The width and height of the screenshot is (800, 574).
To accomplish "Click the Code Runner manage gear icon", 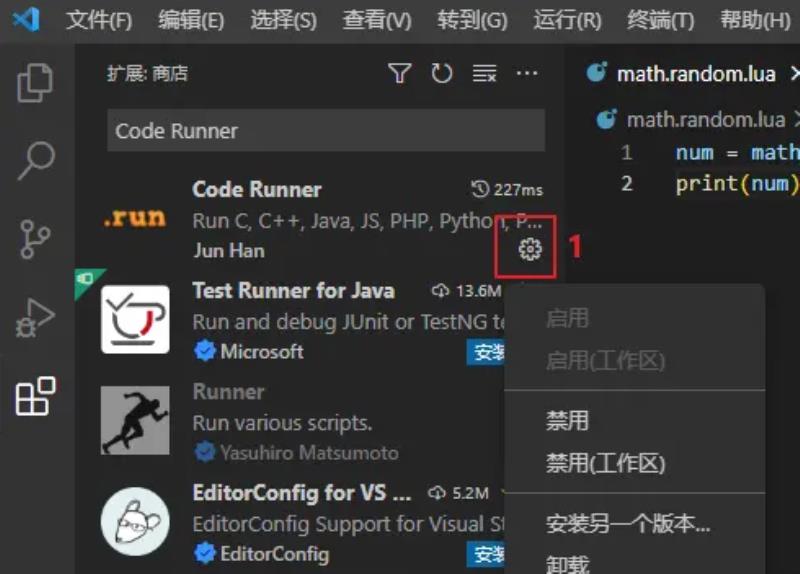I will tap(530, 249).
